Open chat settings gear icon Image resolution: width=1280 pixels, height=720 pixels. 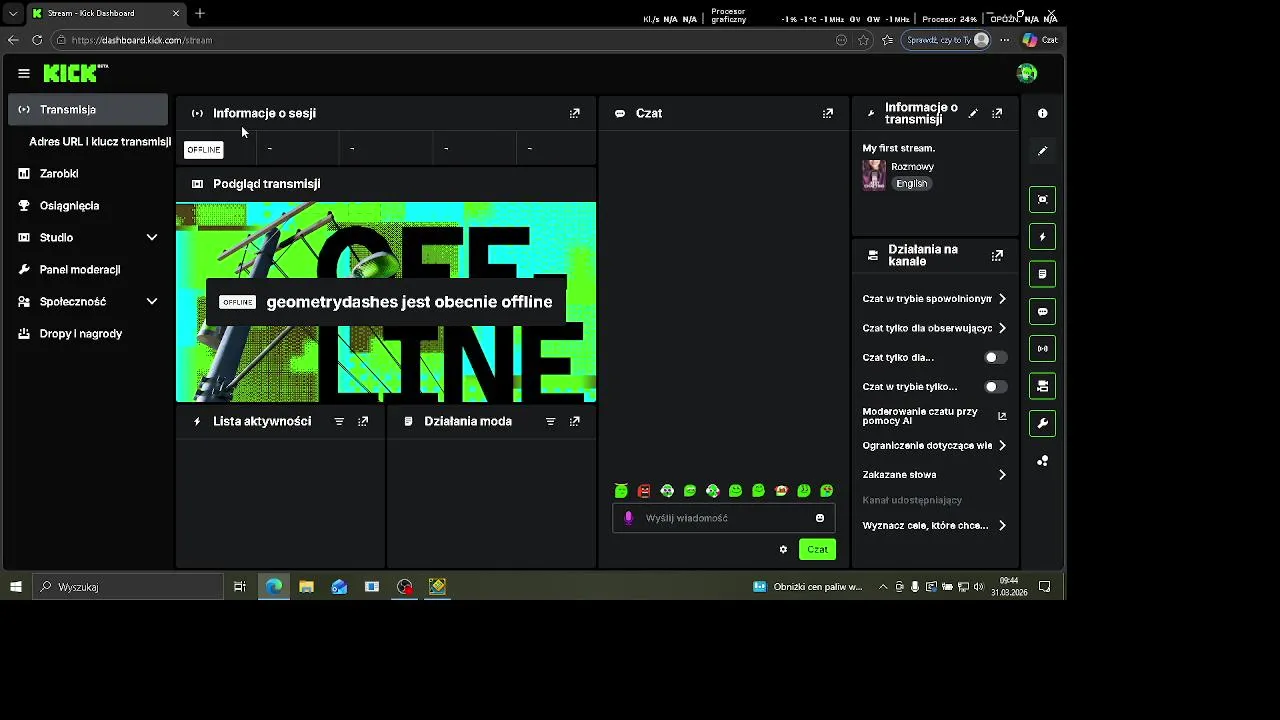click(x=783, y=549)
